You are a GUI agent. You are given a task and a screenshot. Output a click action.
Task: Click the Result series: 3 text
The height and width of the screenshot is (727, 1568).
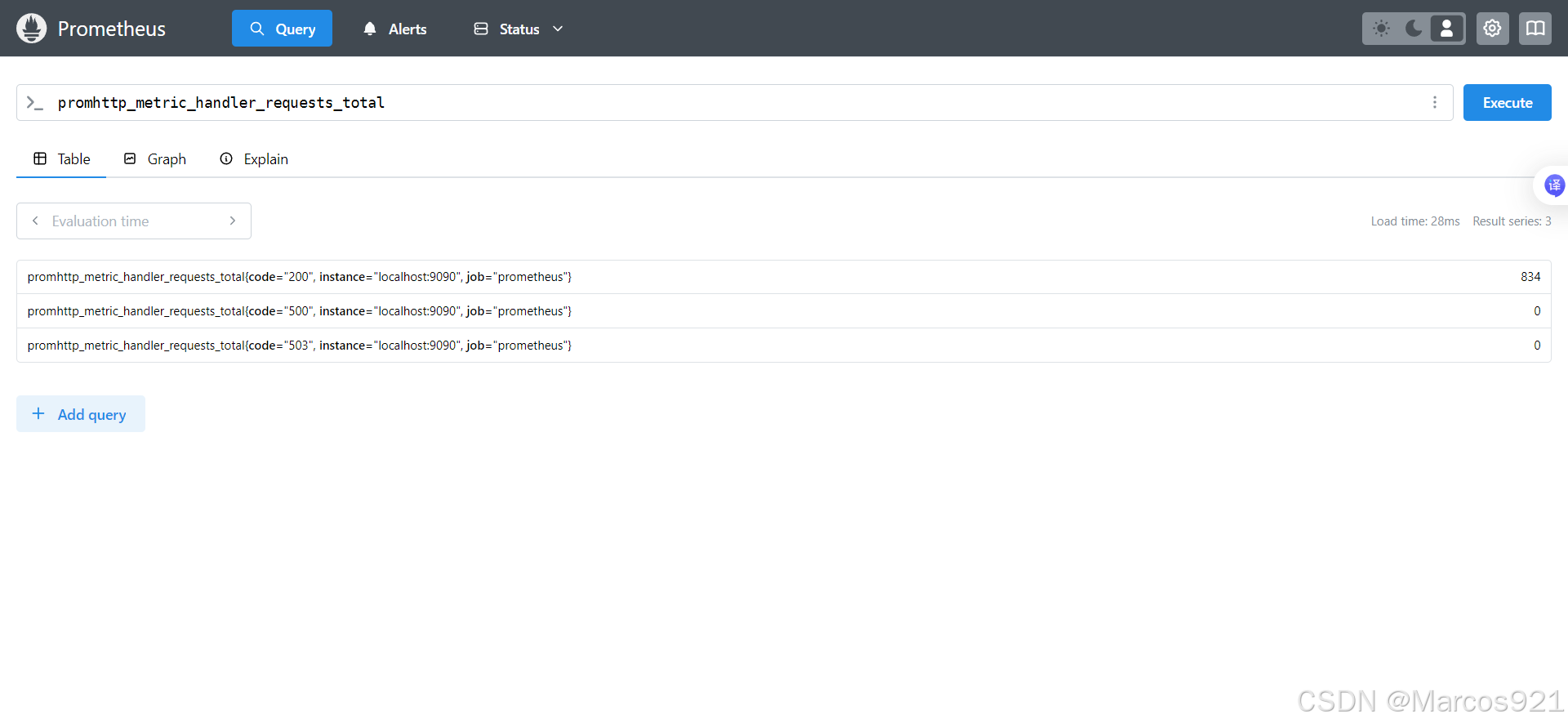click(1512, 221)
